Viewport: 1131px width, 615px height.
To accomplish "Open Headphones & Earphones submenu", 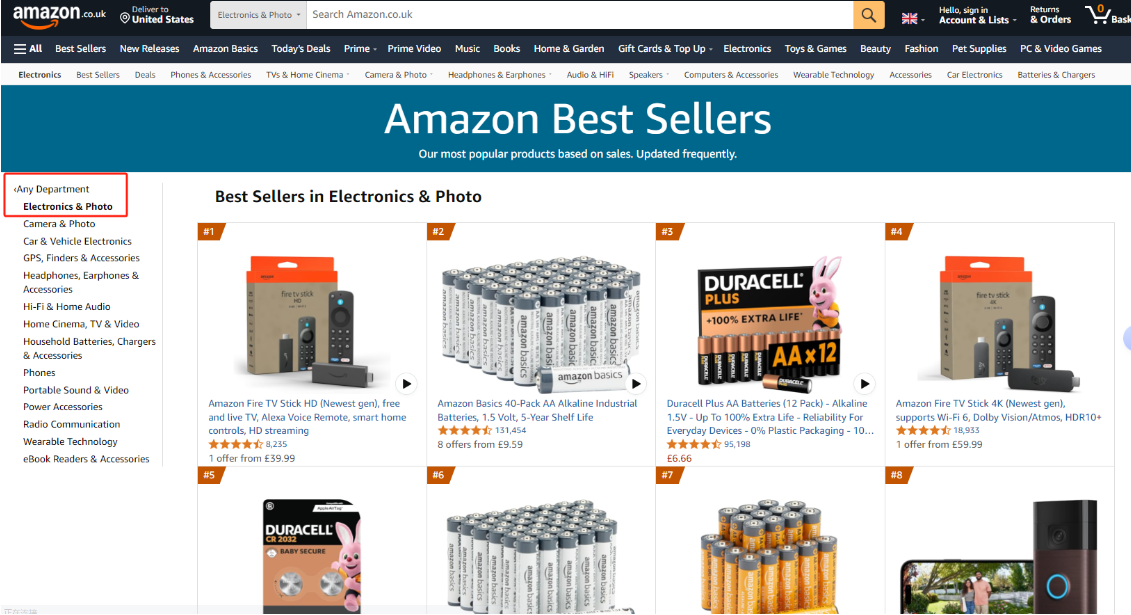I will [x=499, y=74].
